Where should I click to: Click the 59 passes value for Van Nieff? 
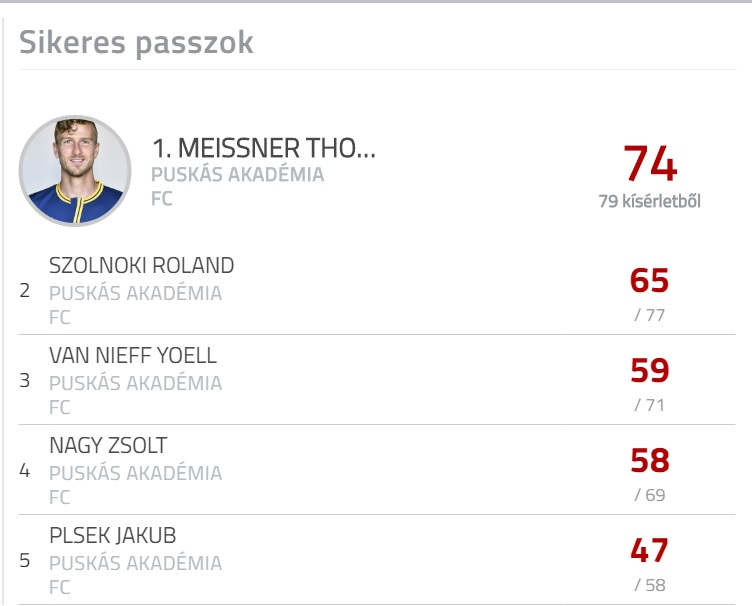(x=649, y=370)
